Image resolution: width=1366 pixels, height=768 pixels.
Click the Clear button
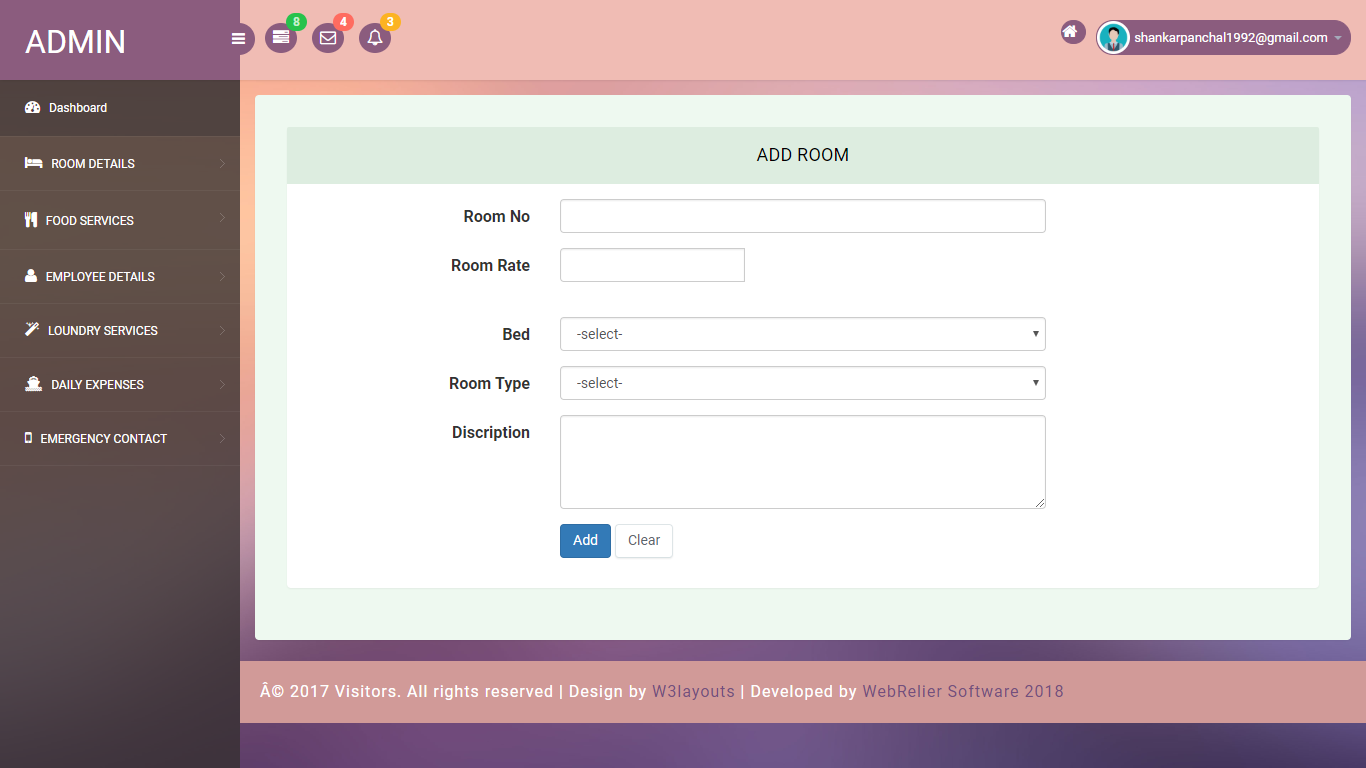click(x=644, y=541)
